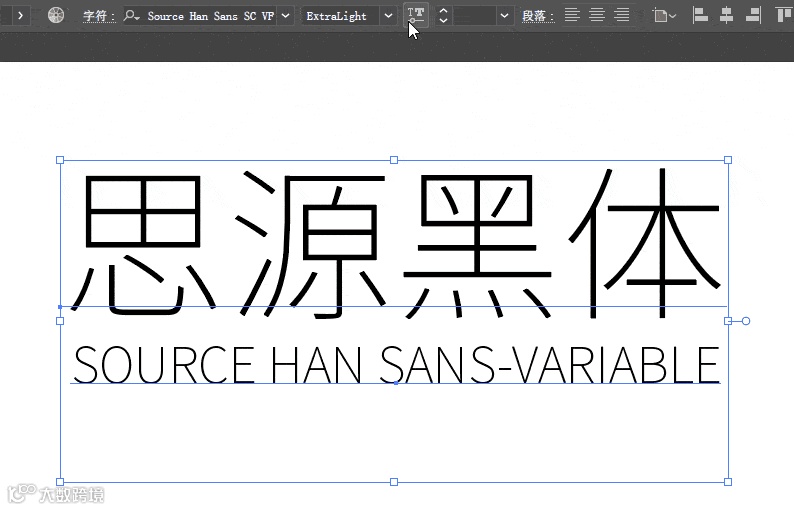
Task: Click the bottom-left text frame handle
Action: click(60, 482)
